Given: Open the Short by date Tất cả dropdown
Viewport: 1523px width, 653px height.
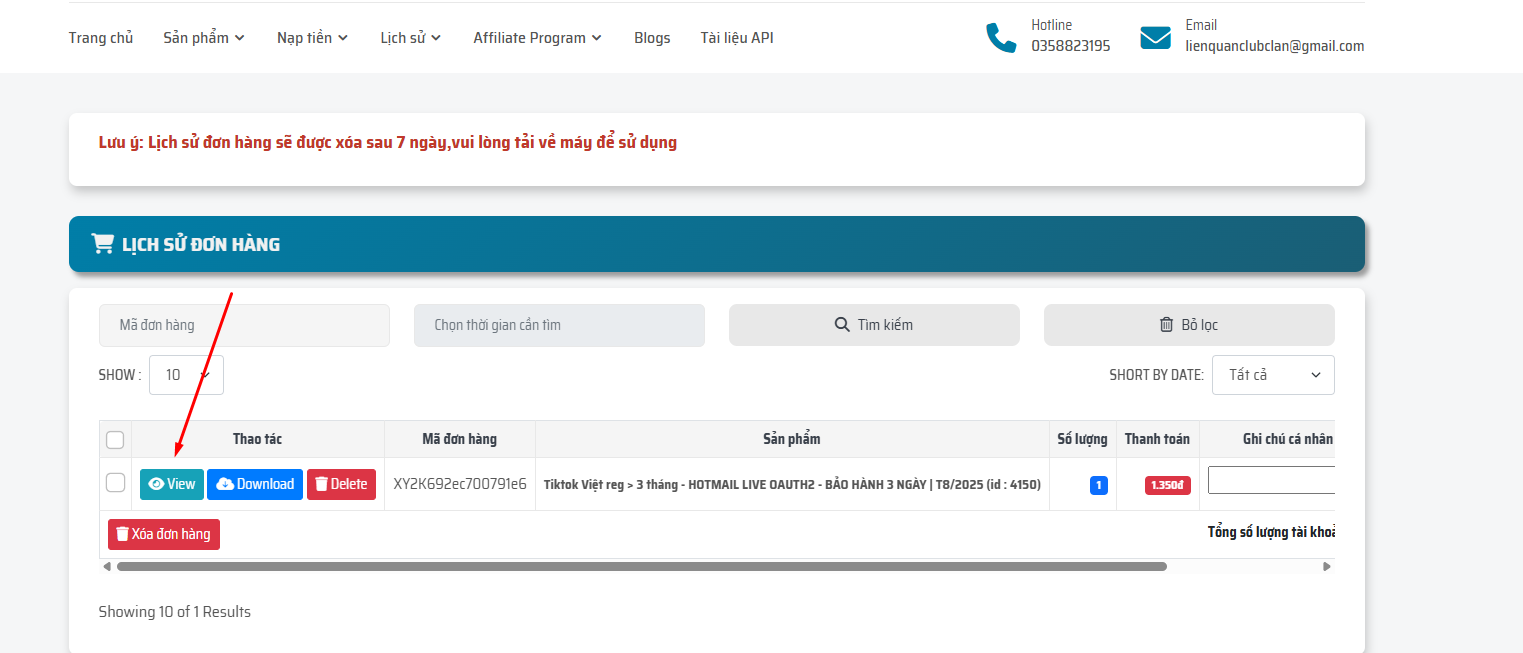Looking at the screenshot, I should point(1272,375).
